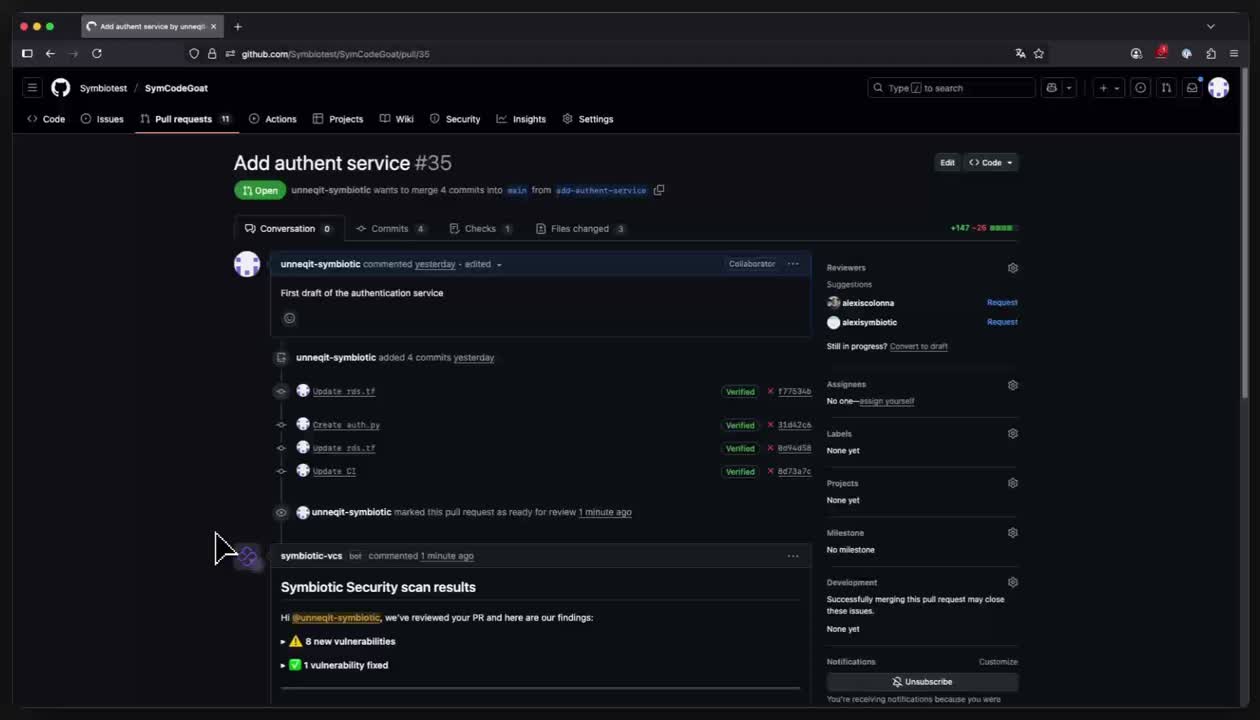Click the Convert to draft link
The width and height of the screenshot is (1260, 720).
(919, 346)
